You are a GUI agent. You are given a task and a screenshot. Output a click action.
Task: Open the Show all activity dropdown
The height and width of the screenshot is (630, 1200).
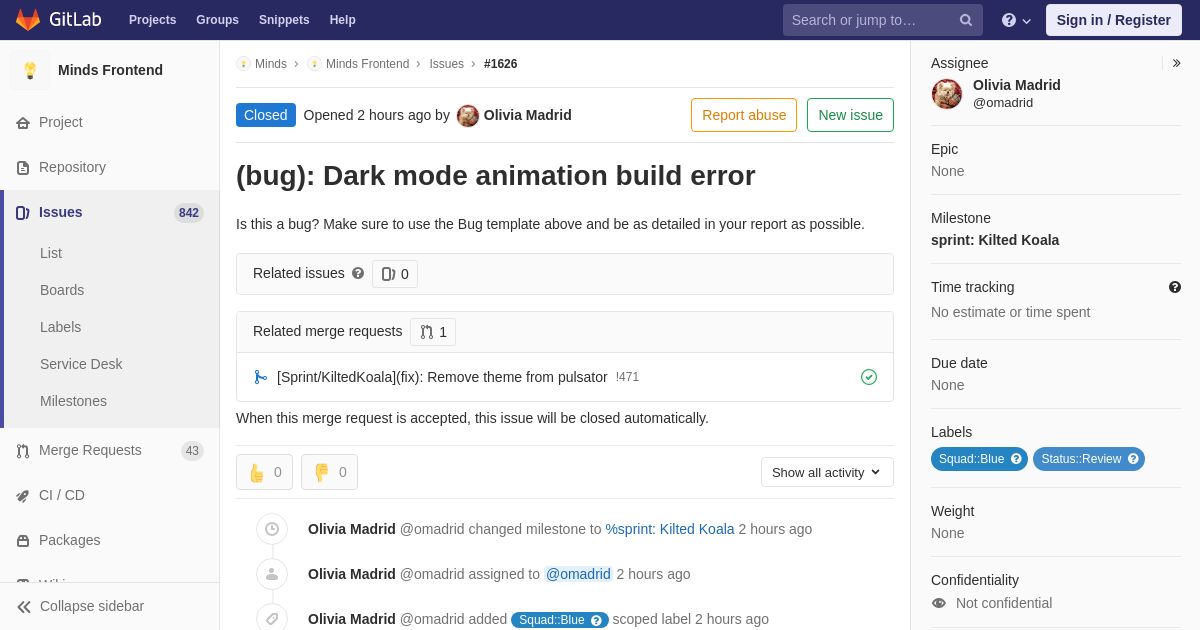[x=827, y=472]
